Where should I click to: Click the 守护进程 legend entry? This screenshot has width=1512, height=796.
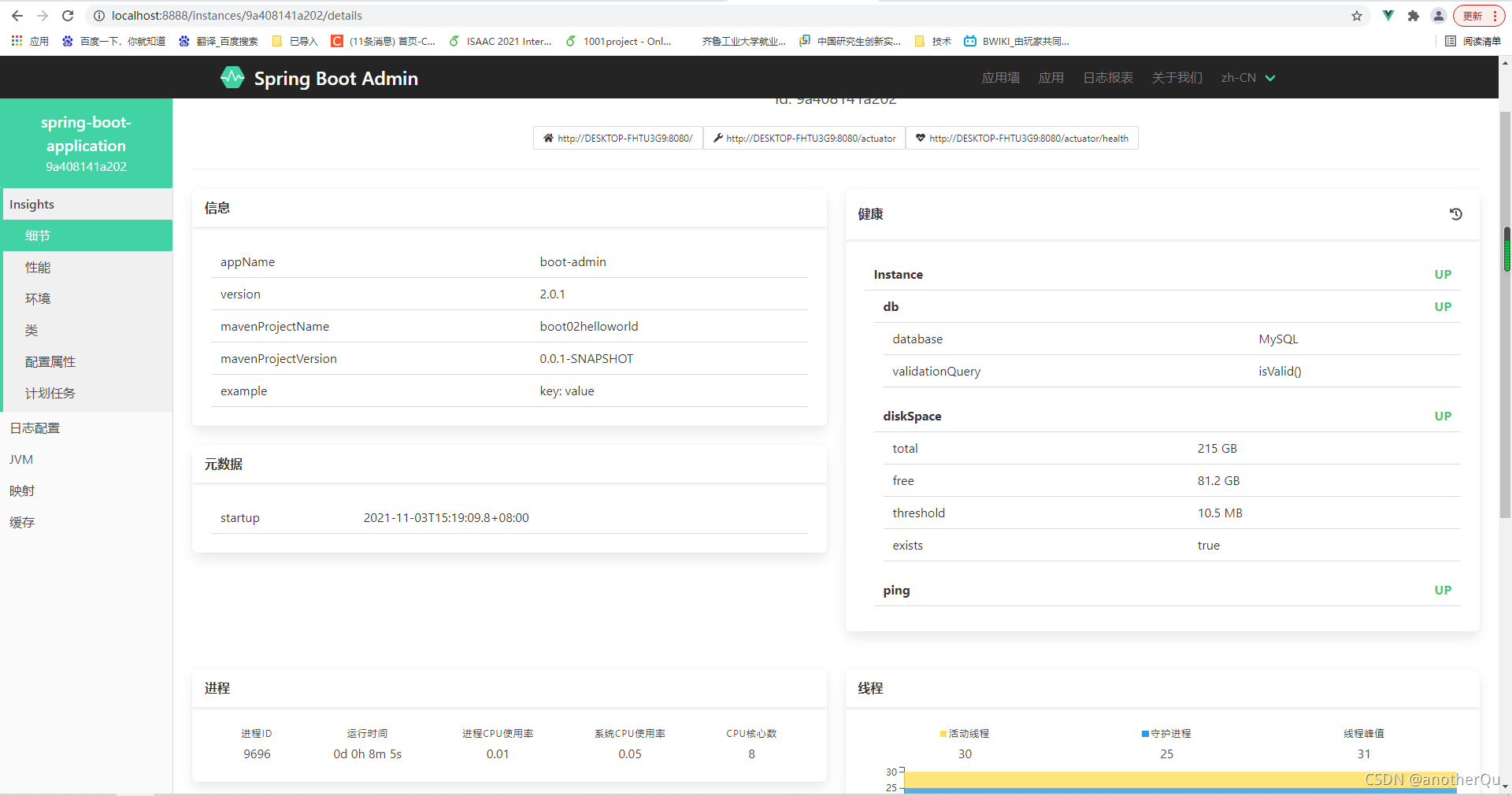[x=1166, y=733]
